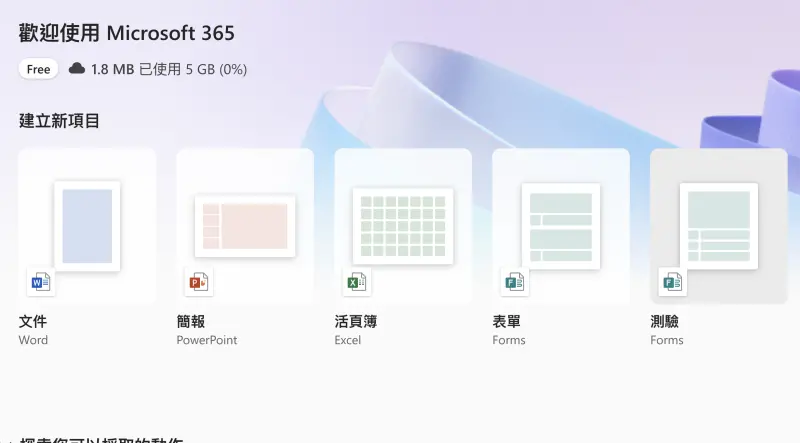The image size is (800, 443).
Task: Click the Forms icon on 測驗 card
Action: (x=672, y=282)
